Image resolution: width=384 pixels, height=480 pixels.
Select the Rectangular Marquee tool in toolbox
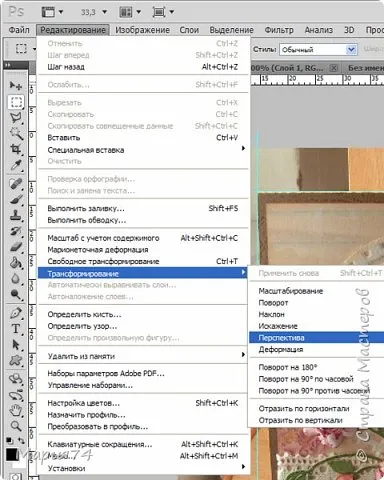16,102
